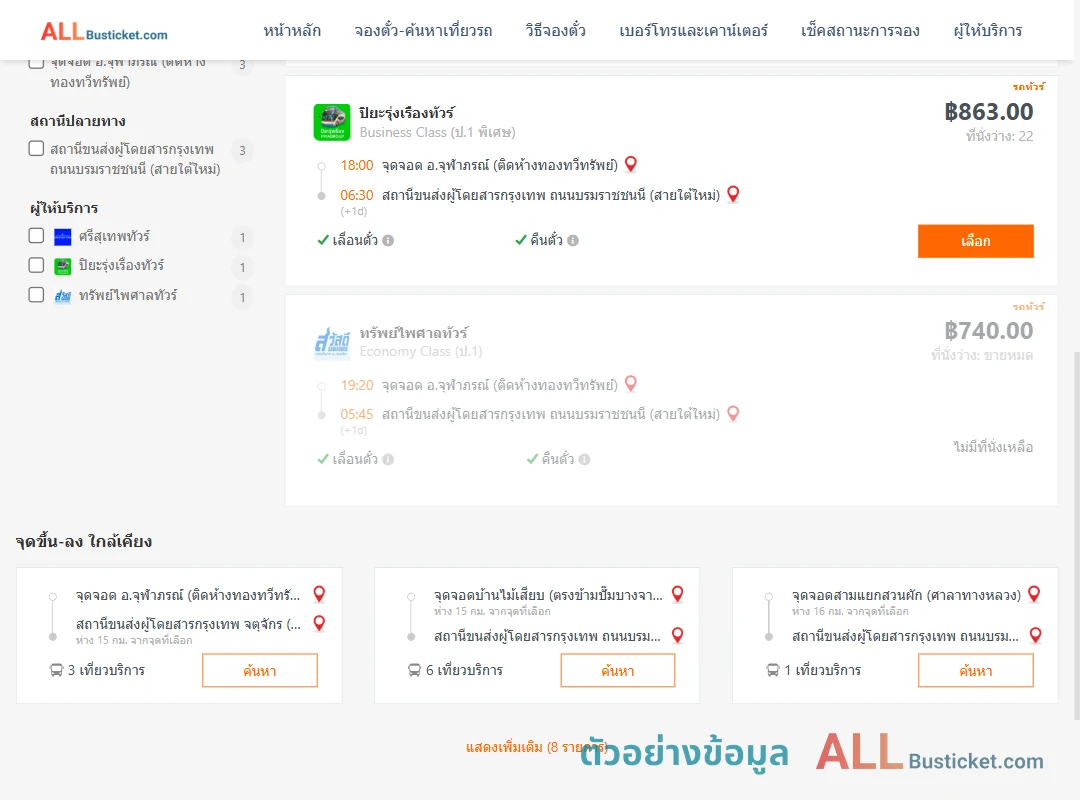The image size is (1080, 800).
Task: Click orange เลือก button for ฿863.00 trip
Action: (975, 241)
